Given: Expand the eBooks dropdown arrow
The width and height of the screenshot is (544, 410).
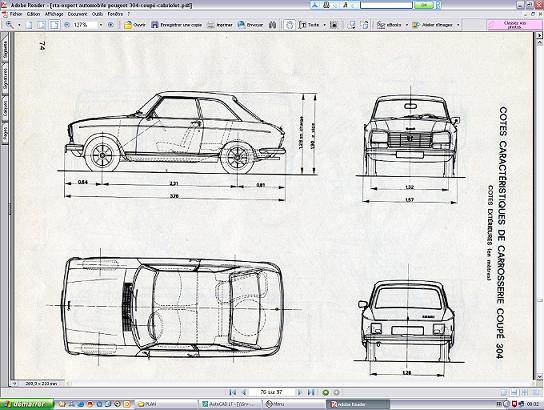Looking at the screenshot, I should [x=407, y=25].
